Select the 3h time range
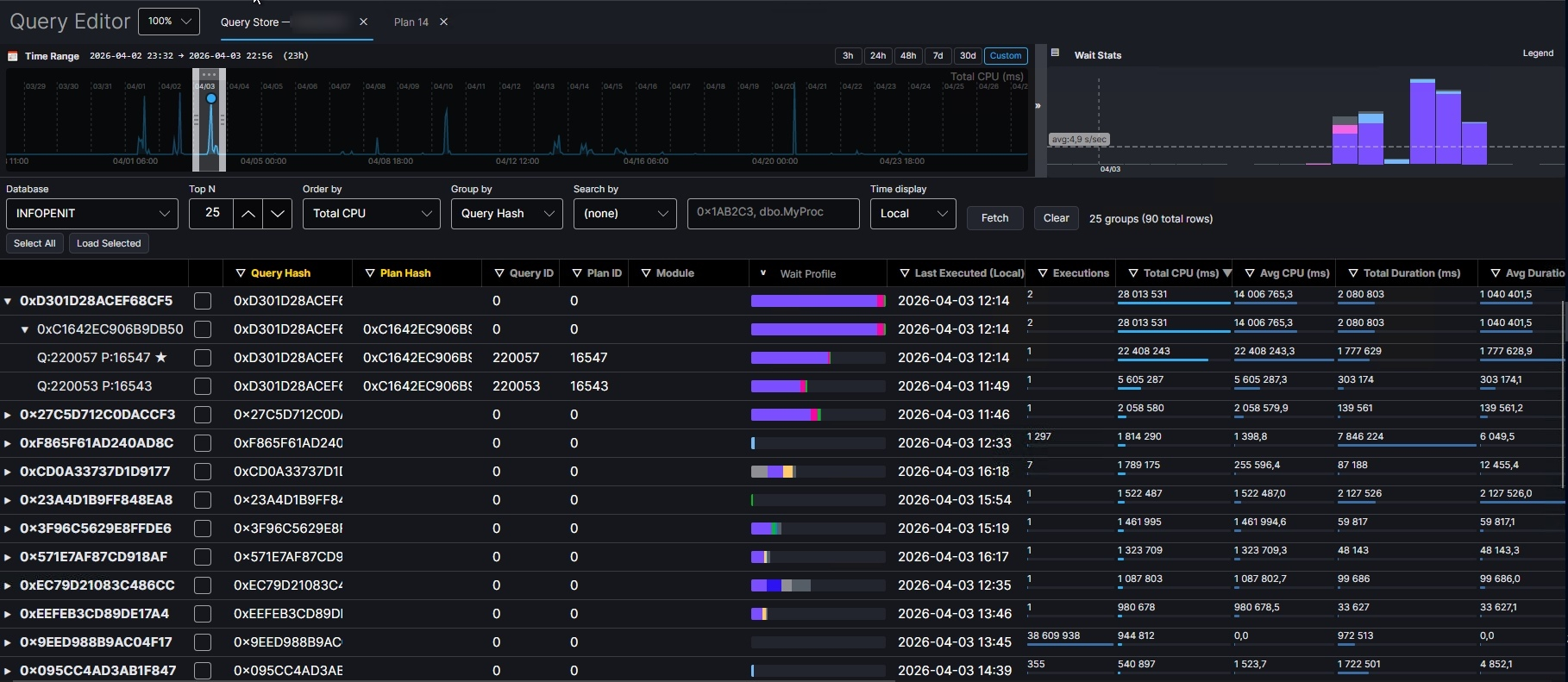The image size is (1568, 682). click(848, 56)
